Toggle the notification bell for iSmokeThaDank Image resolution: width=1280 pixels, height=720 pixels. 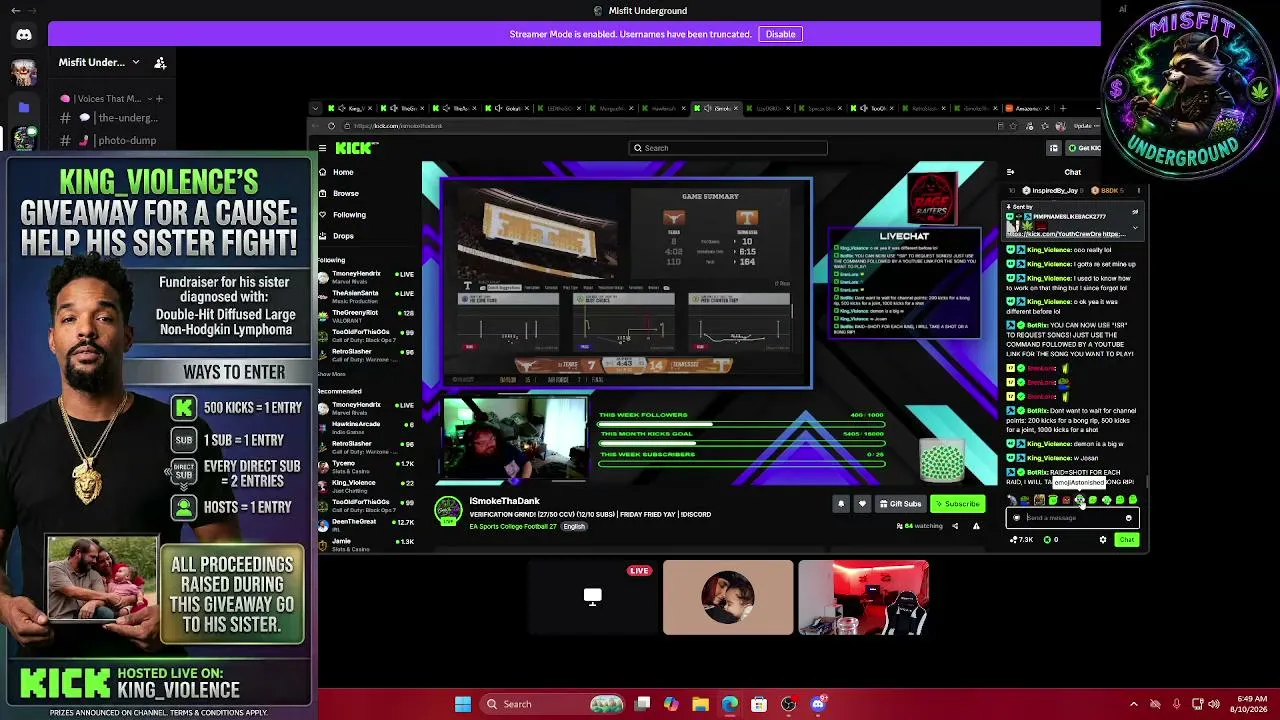pos(841,504)
